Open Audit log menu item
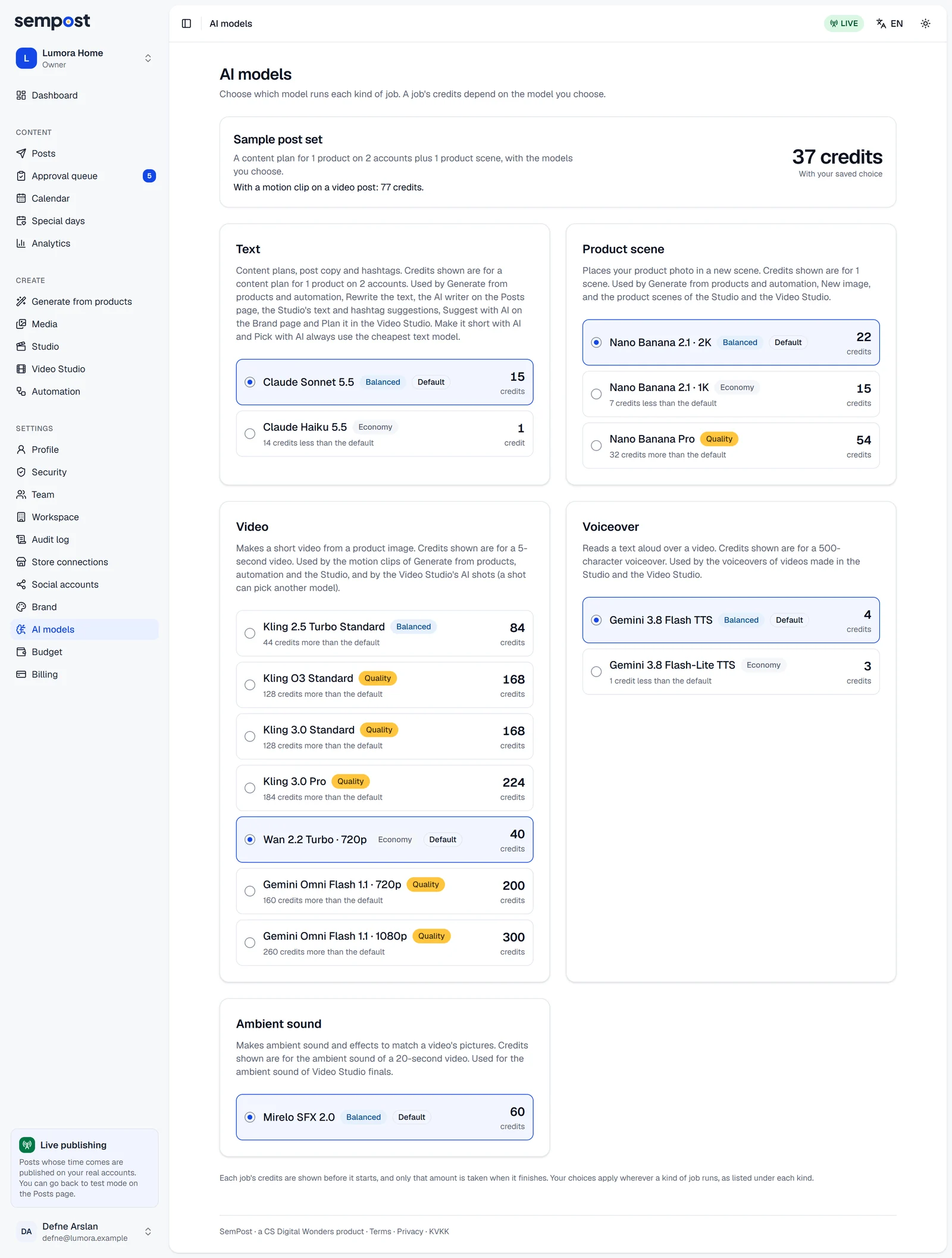Viewport: 952px width, 1258px height. [x=84, y=540]
